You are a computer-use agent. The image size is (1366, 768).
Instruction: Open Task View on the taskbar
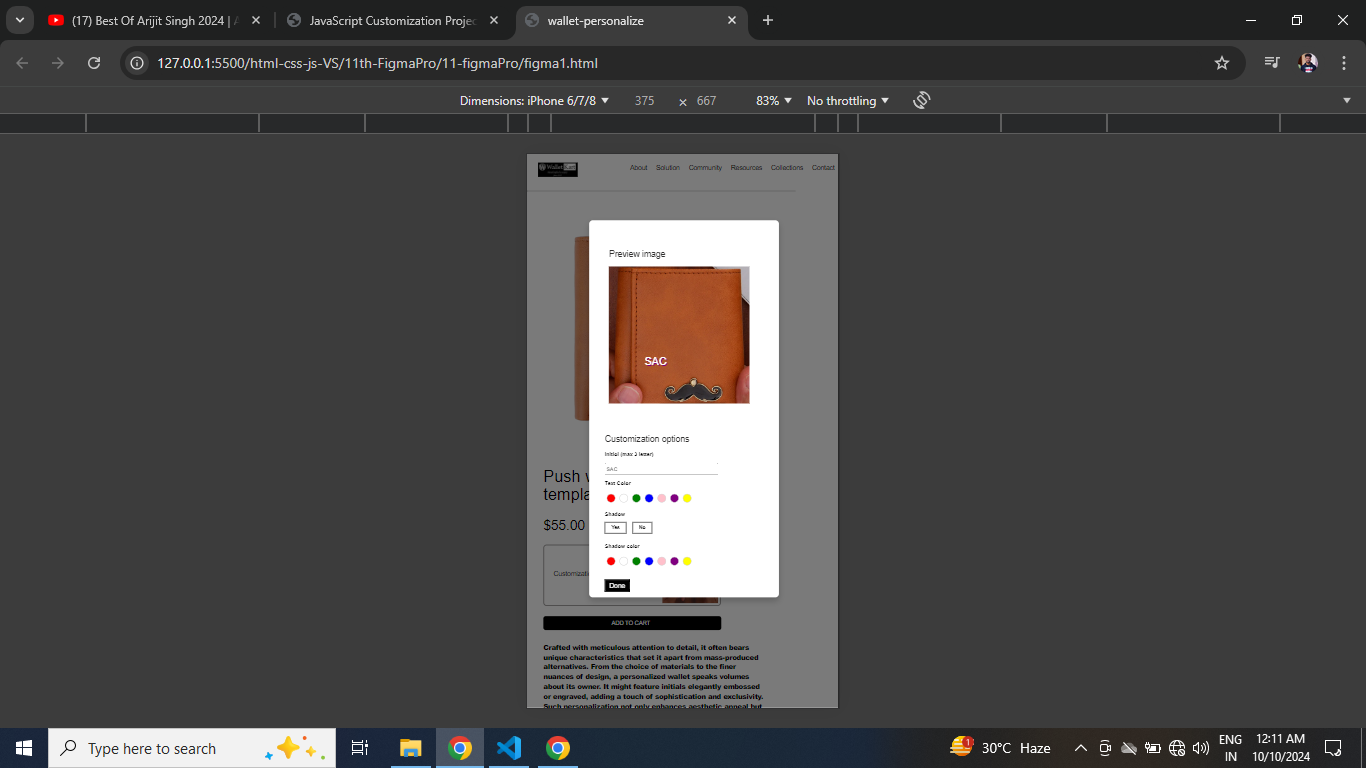(x=360, y=748)
